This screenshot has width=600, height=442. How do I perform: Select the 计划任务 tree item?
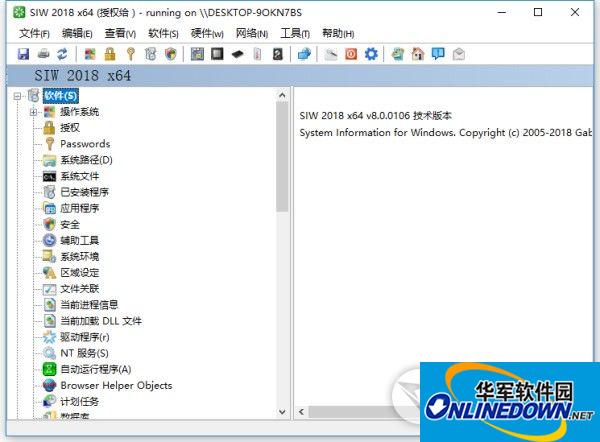(80, 401)
